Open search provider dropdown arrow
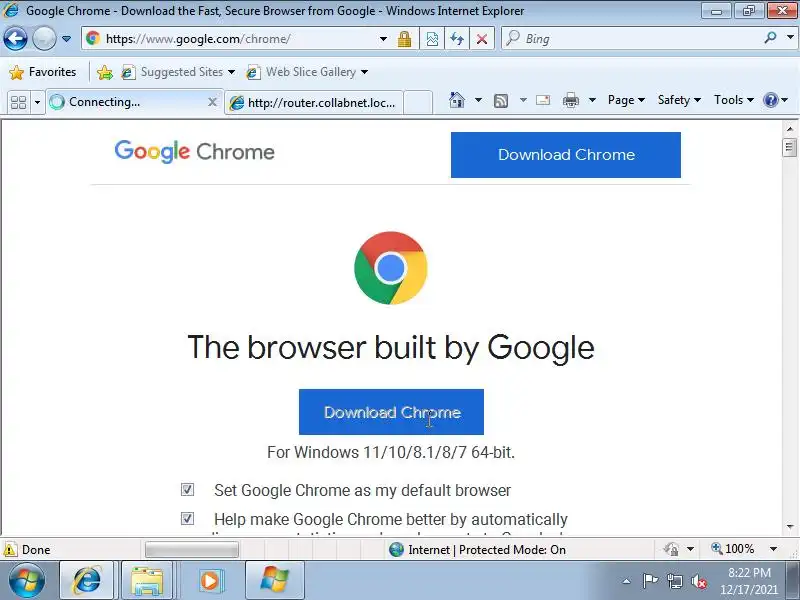 (x=790, y=37)
